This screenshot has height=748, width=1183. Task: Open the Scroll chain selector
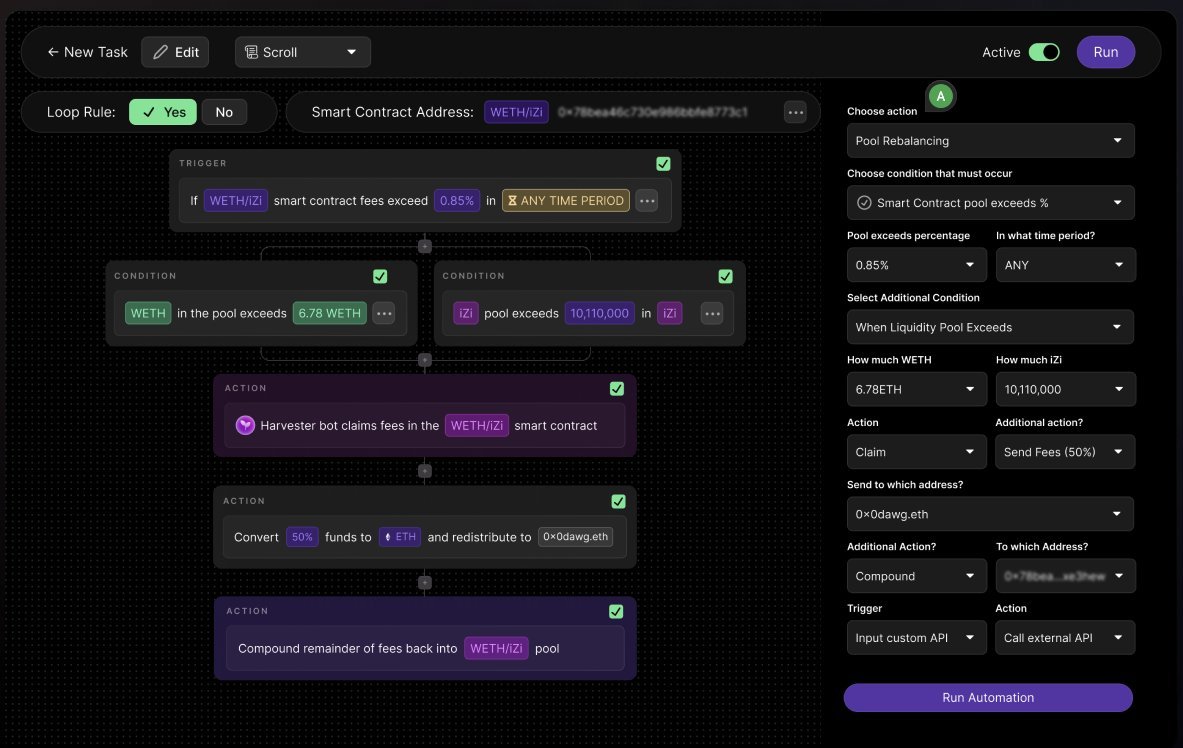point(302,51)
